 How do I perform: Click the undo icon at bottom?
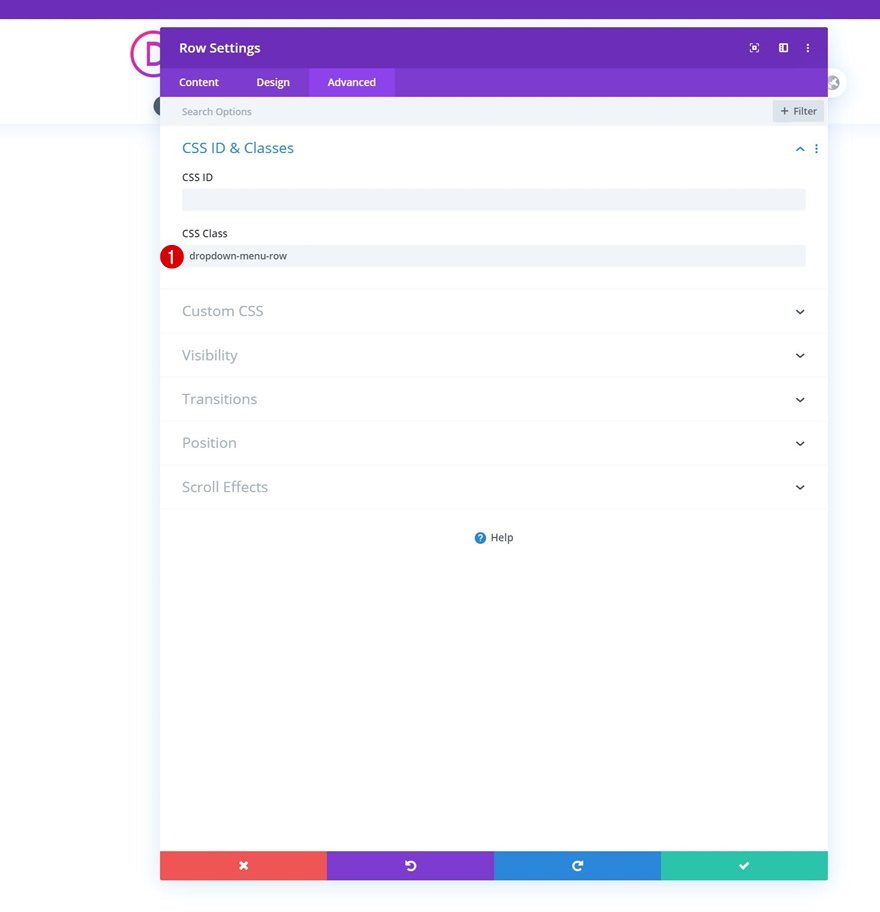pyautogui.click(x=410, y=865)
